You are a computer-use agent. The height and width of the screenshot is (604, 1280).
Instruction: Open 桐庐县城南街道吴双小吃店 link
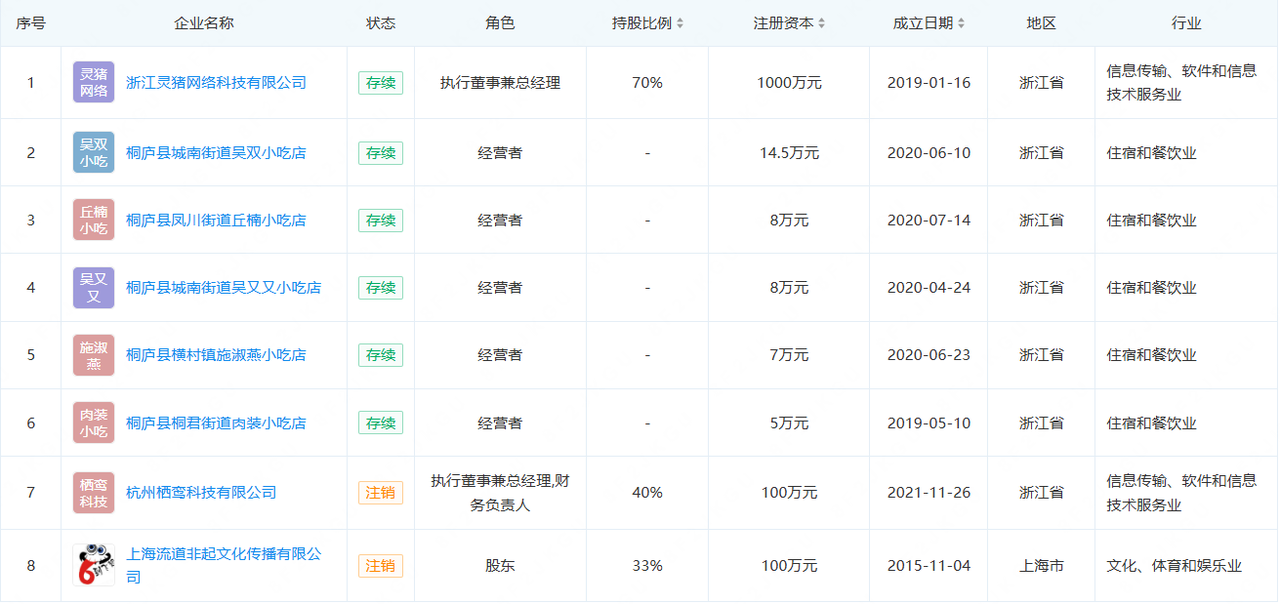(x=216, y=153)
